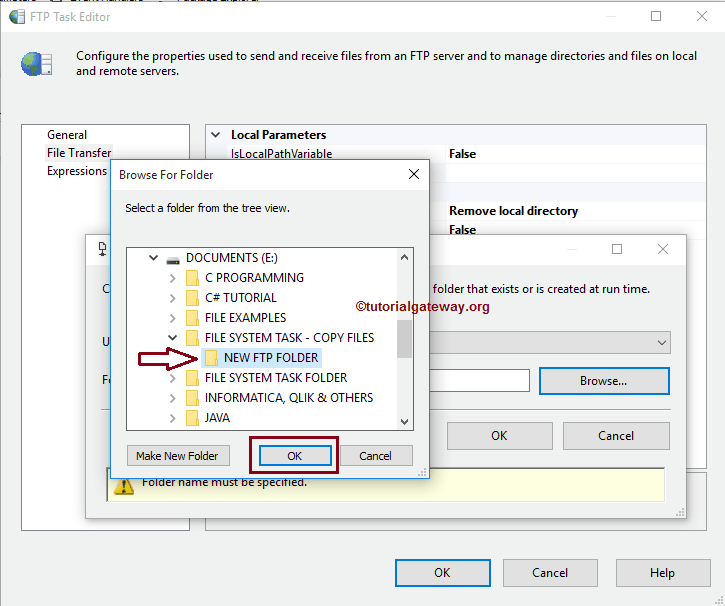This screenshot has width=725, height=606.
Task: Click the C# TUTORIAL folder icon
Action: [192, 298]
